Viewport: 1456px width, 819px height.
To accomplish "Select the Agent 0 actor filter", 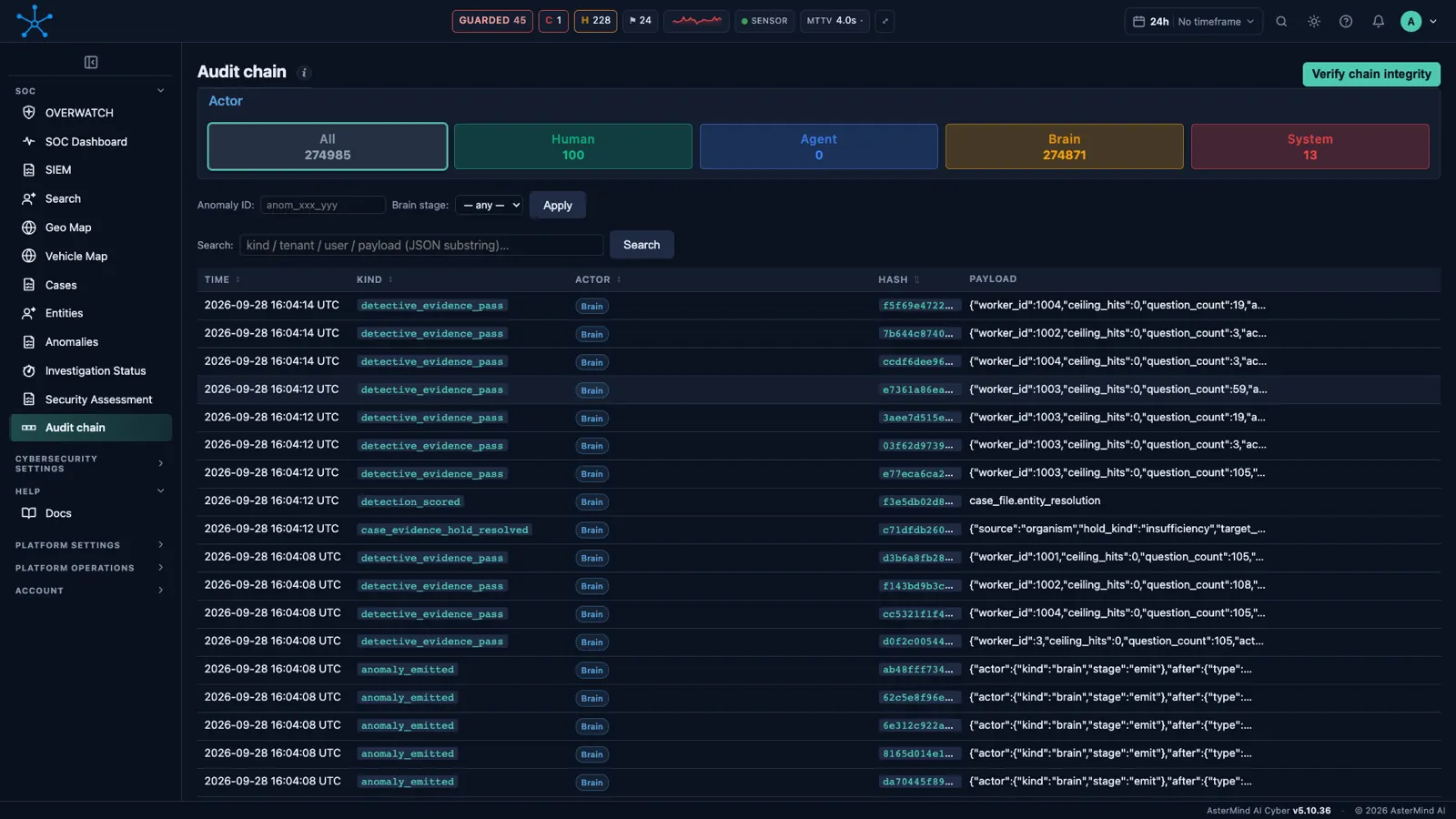I will [819, 147].
